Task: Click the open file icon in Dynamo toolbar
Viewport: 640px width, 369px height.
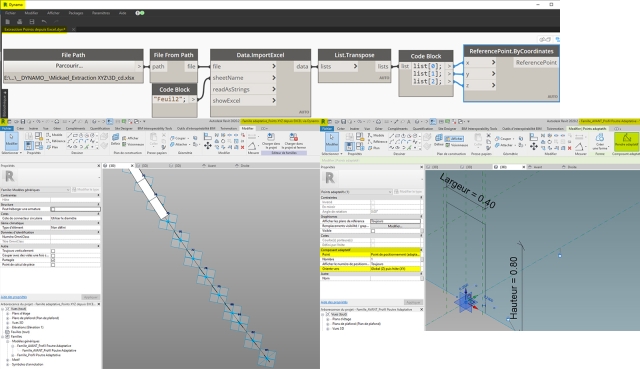Action: [x=19, y=22]
